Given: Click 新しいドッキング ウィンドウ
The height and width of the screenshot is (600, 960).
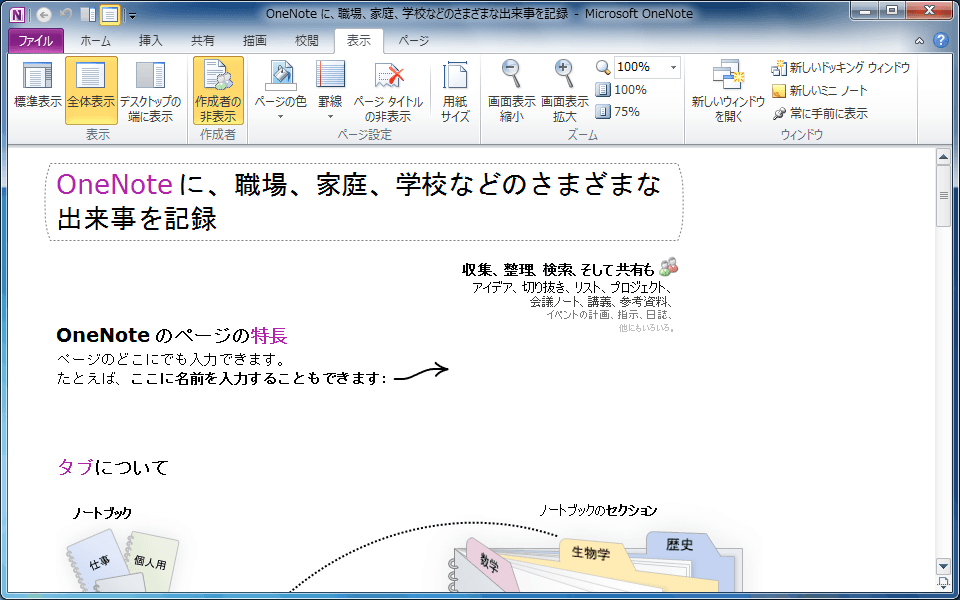Looking at the screenshot, I should click(841, 67).
